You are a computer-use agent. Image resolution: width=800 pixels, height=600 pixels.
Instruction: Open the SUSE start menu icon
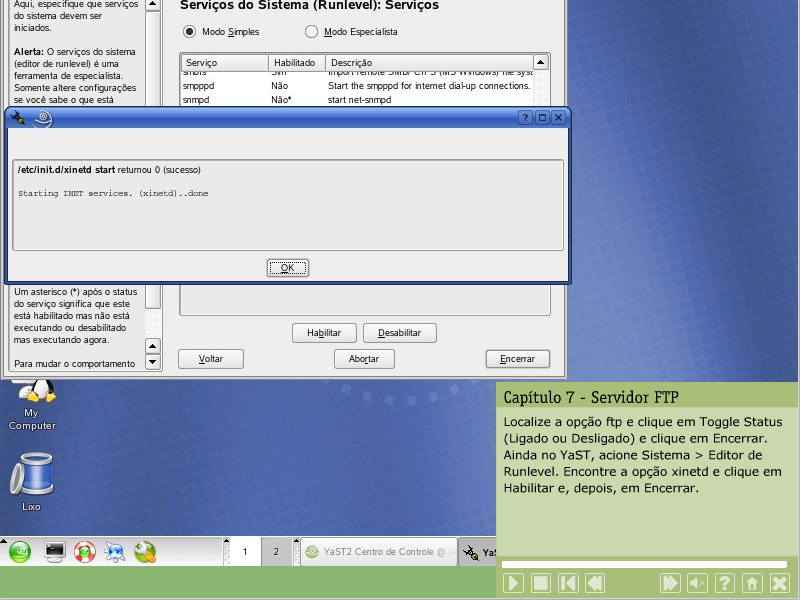click(x=21, y=552)
